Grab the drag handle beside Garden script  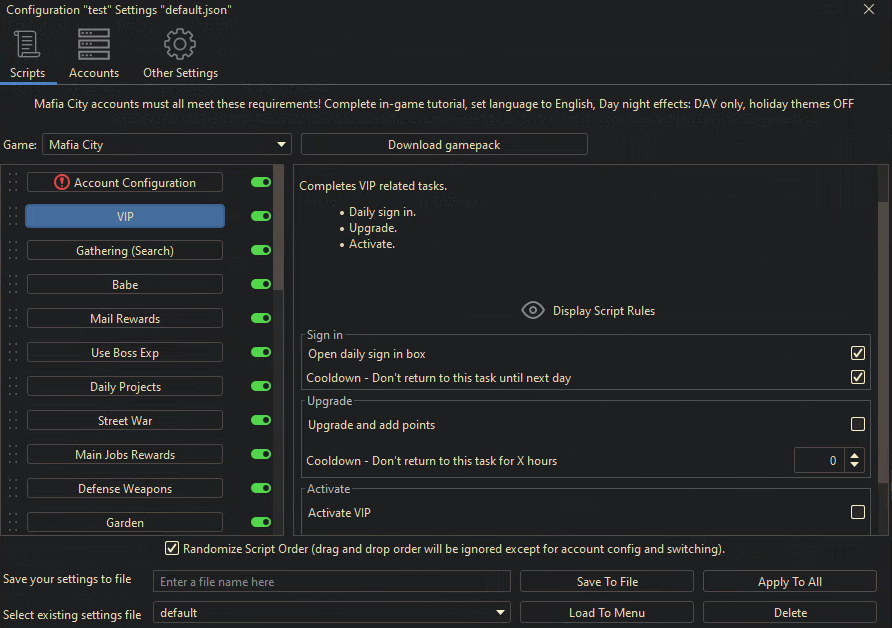(x=13, y=522)
